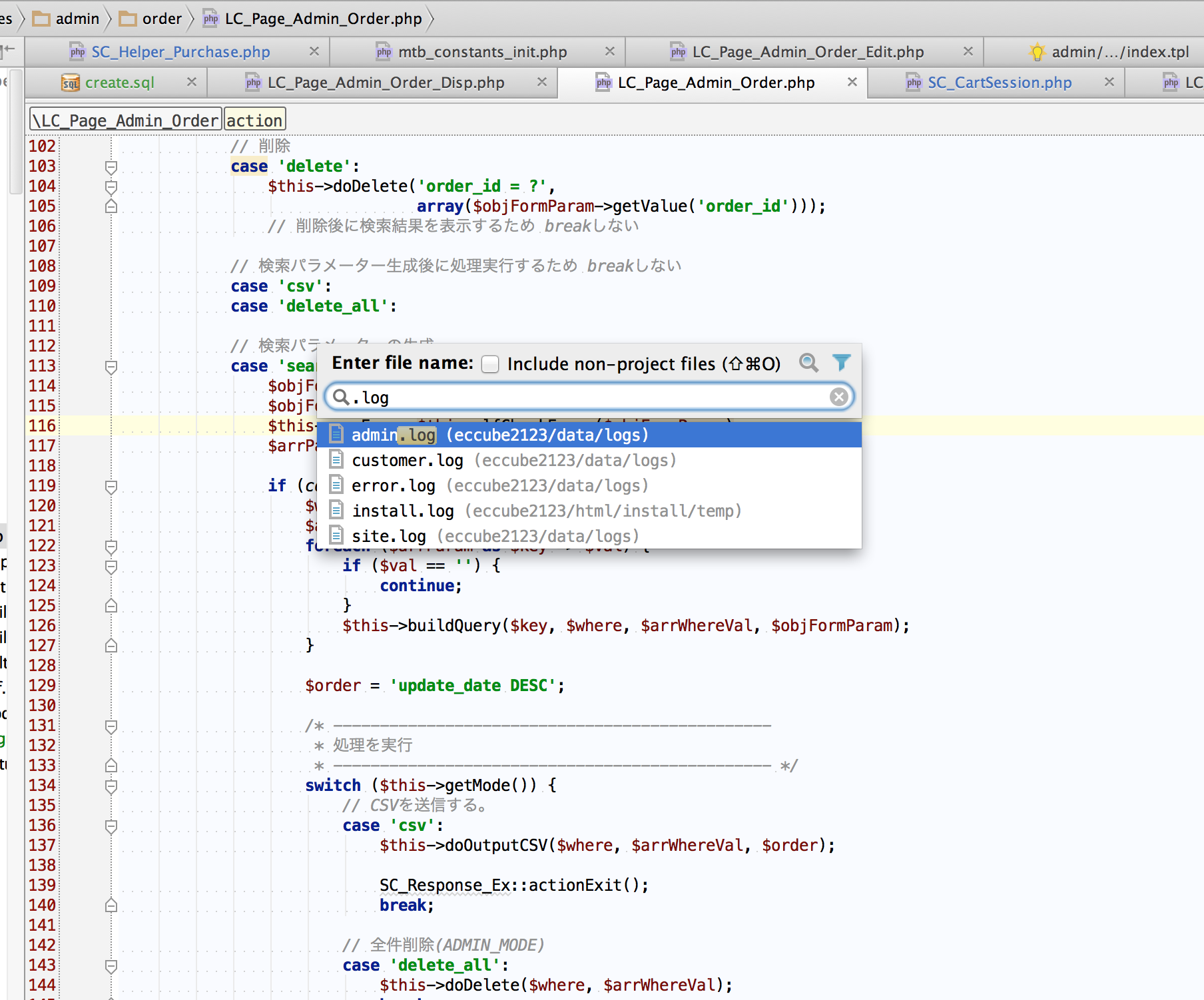Screen dimensions: 1204x1000
Task: Click the magnifier icon beside the filter
Action: coord(808,362)
